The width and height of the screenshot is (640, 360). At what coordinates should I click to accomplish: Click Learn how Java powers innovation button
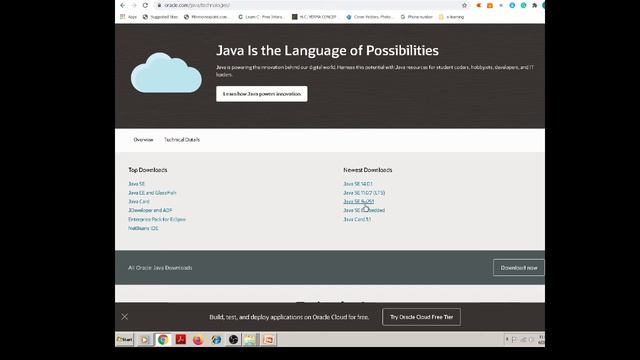[262, 94]
